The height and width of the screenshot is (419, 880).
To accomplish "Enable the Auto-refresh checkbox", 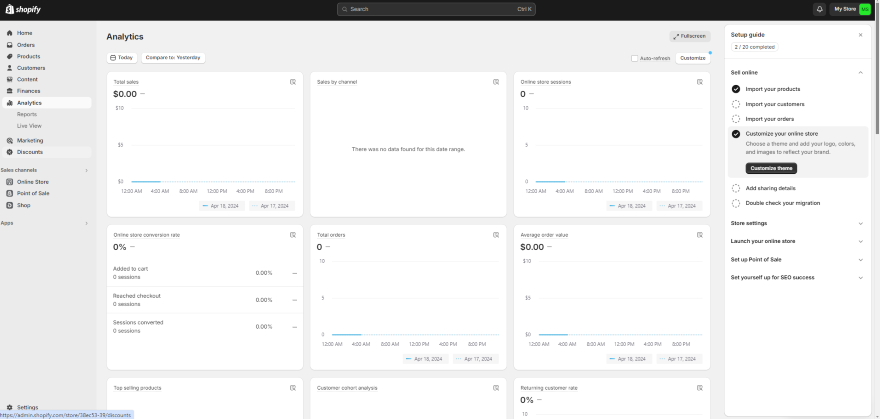I will pos(634,58).
